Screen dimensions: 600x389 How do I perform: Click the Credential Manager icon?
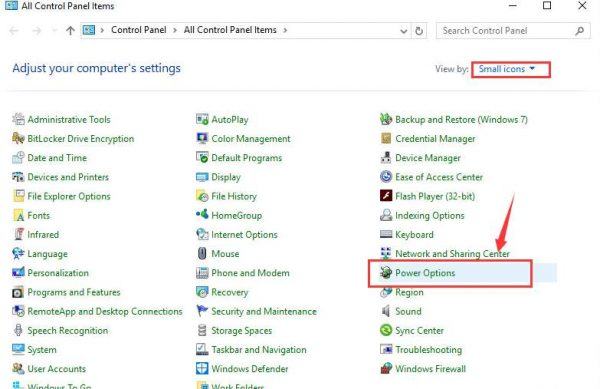386,138
